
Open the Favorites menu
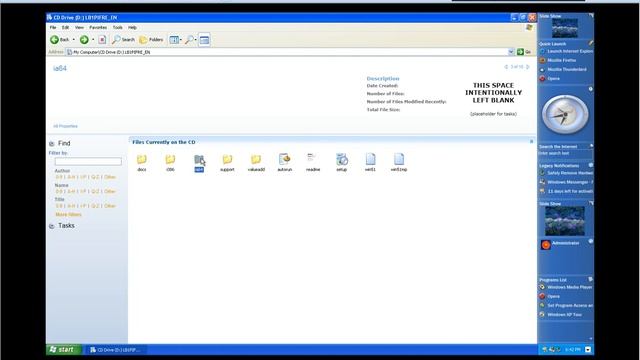tap(98, 27)
